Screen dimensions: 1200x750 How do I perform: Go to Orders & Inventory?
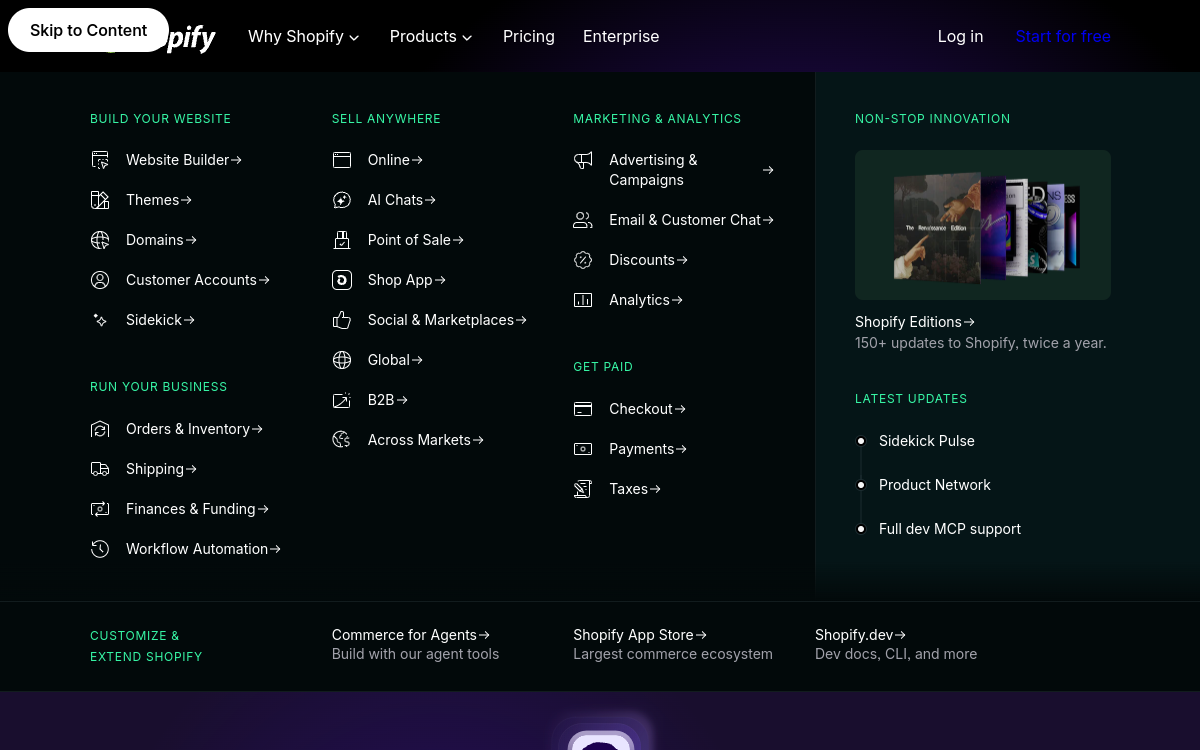click(x=194, y=429)
